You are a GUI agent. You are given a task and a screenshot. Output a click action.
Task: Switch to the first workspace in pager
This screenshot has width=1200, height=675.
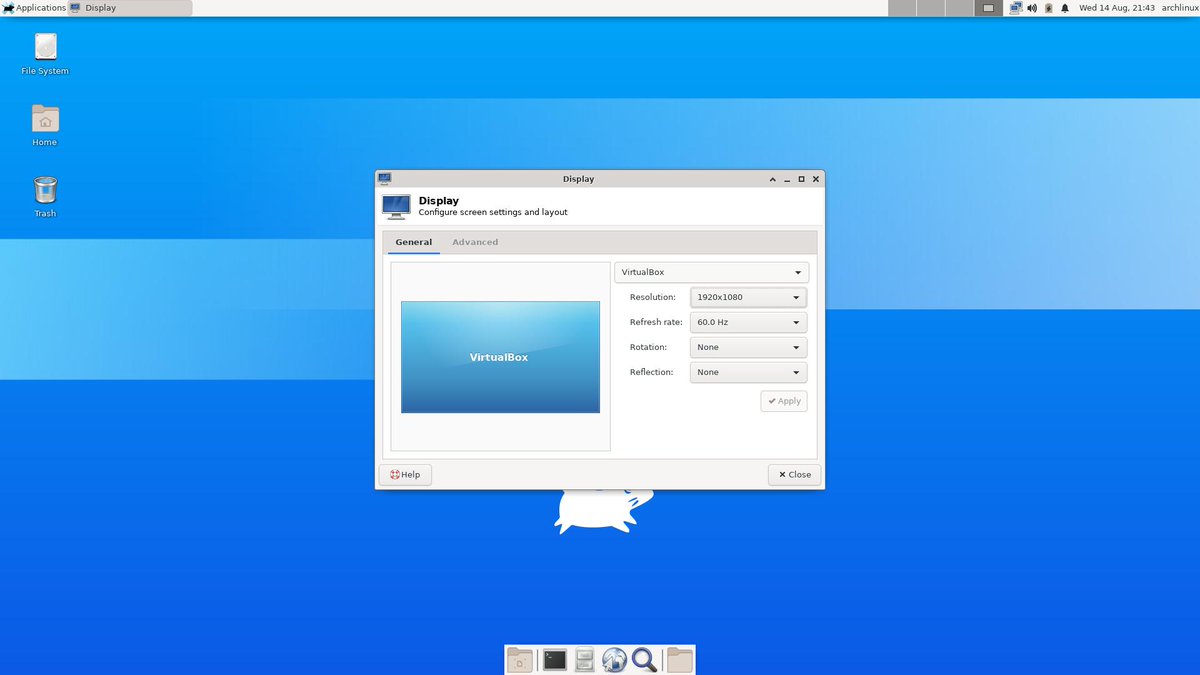click(901, 8)
